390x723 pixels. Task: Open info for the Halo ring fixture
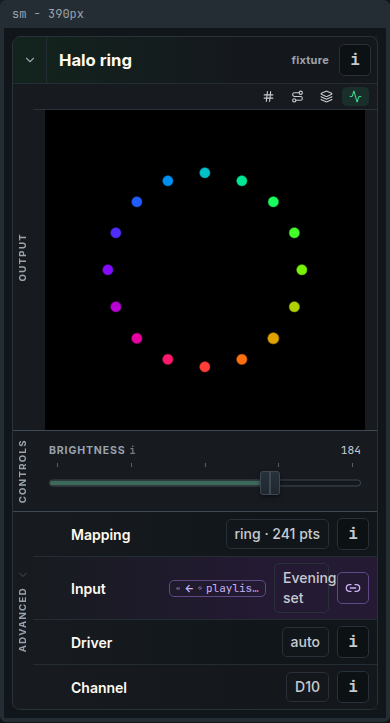pos(355,60)
